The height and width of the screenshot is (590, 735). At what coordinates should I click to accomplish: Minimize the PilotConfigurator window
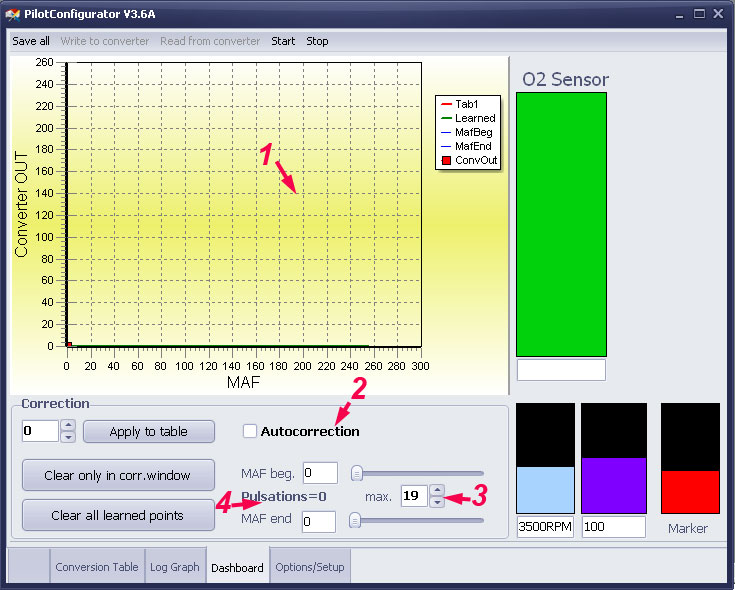pos(680,15)
